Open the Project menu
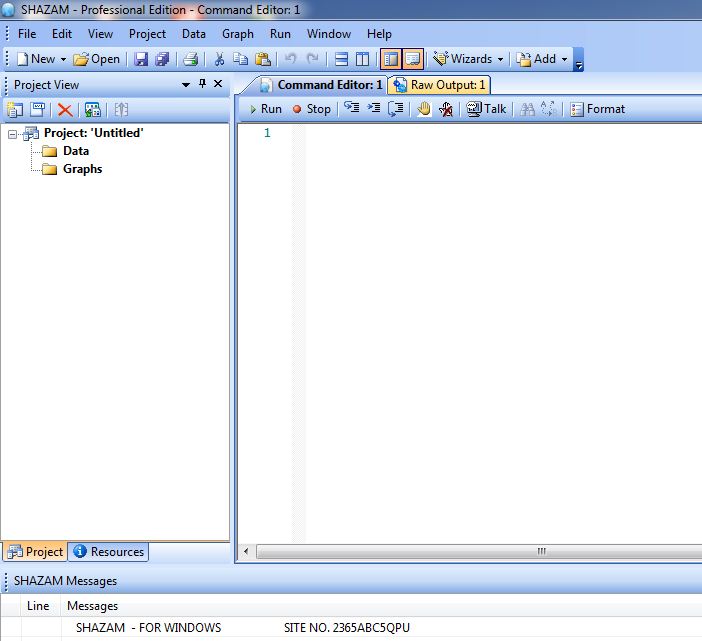 (147, 34)
